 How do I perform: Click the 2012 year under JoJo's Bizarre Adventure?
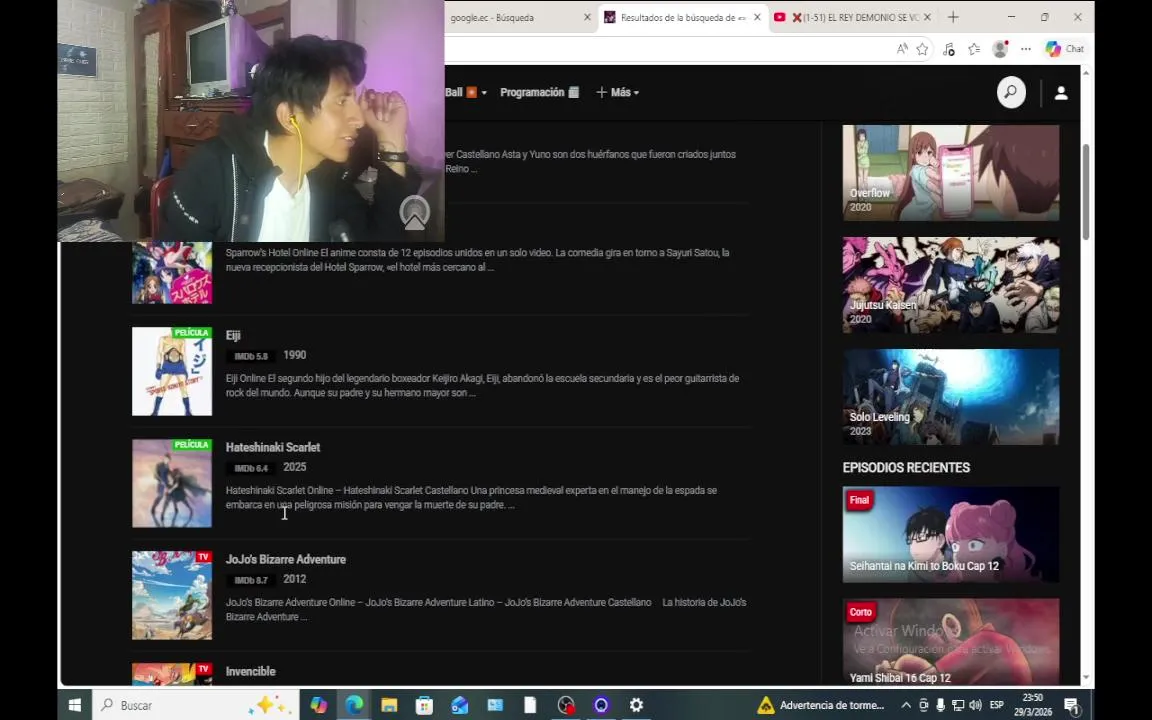(295, 580)
